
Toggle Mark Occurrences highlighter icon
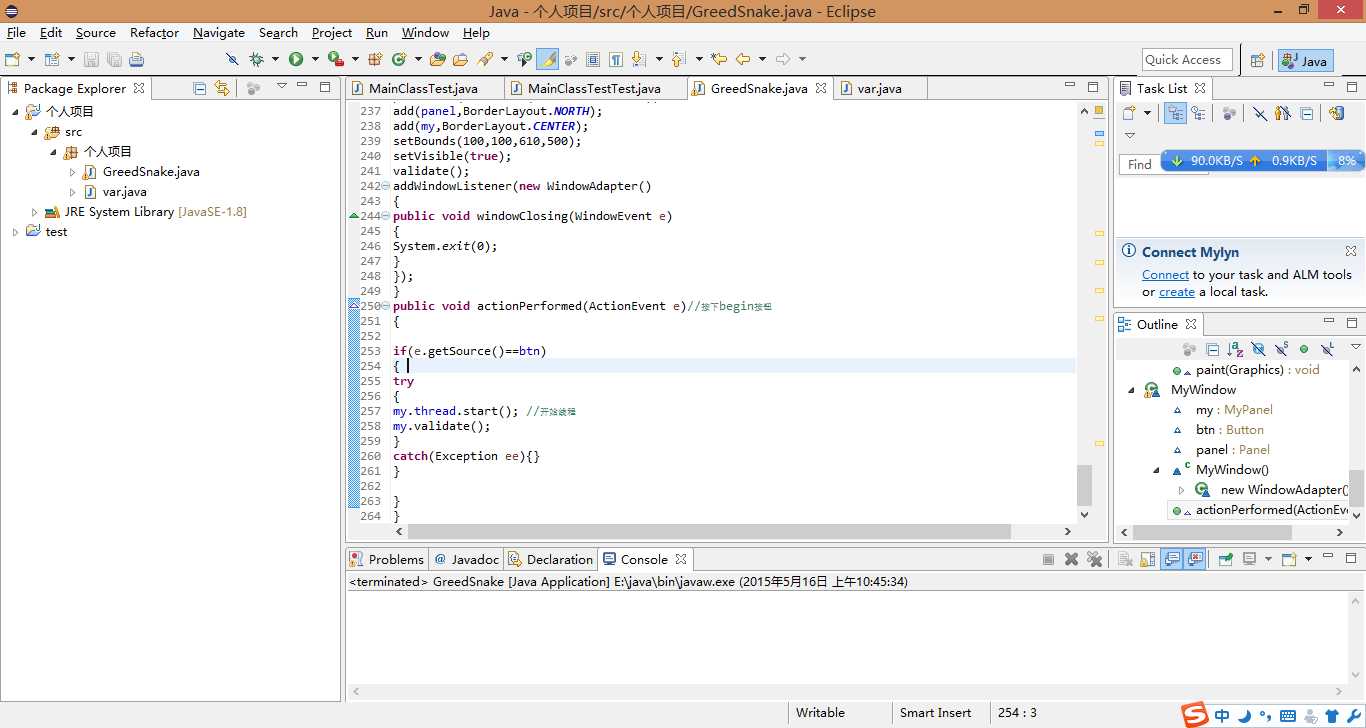point(547,59)
